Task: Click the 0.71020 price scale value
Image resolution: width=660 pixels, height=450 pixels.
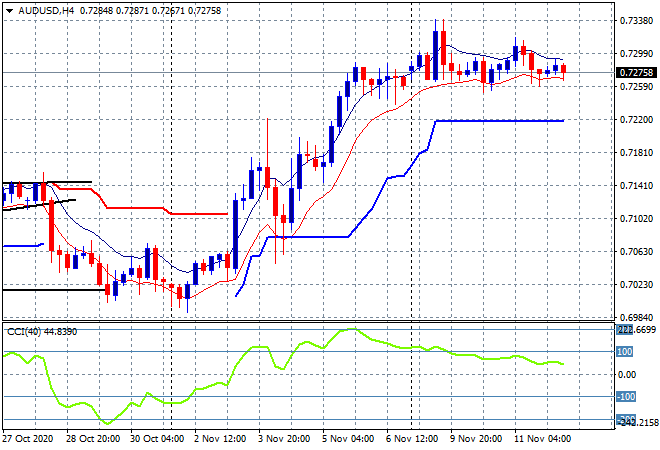Action: point(636,218)
